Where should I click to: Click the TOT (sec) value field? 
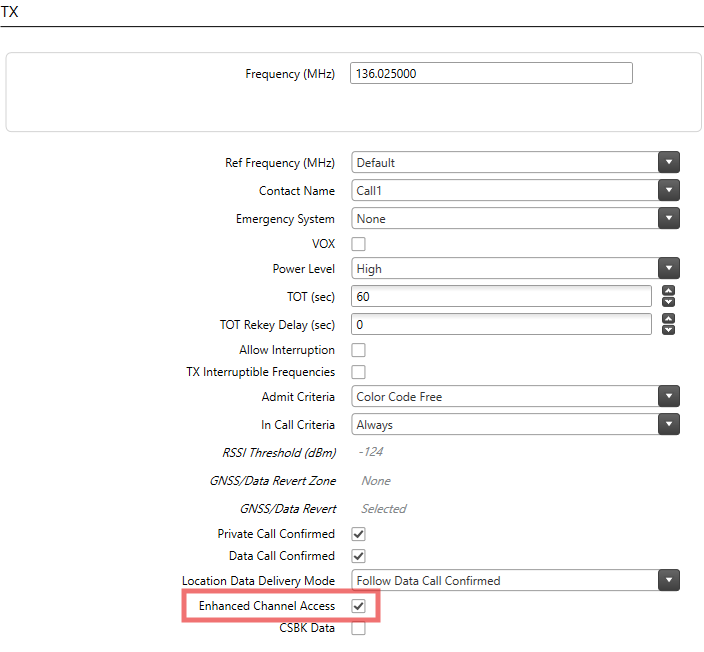pos(501,297)
